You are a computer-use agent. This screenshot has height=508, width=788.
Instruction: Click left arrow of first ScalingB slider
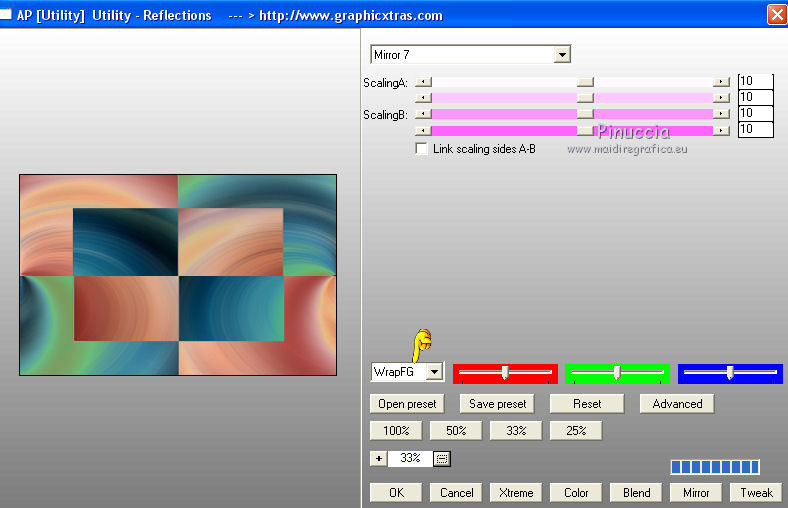click(424, 114)
